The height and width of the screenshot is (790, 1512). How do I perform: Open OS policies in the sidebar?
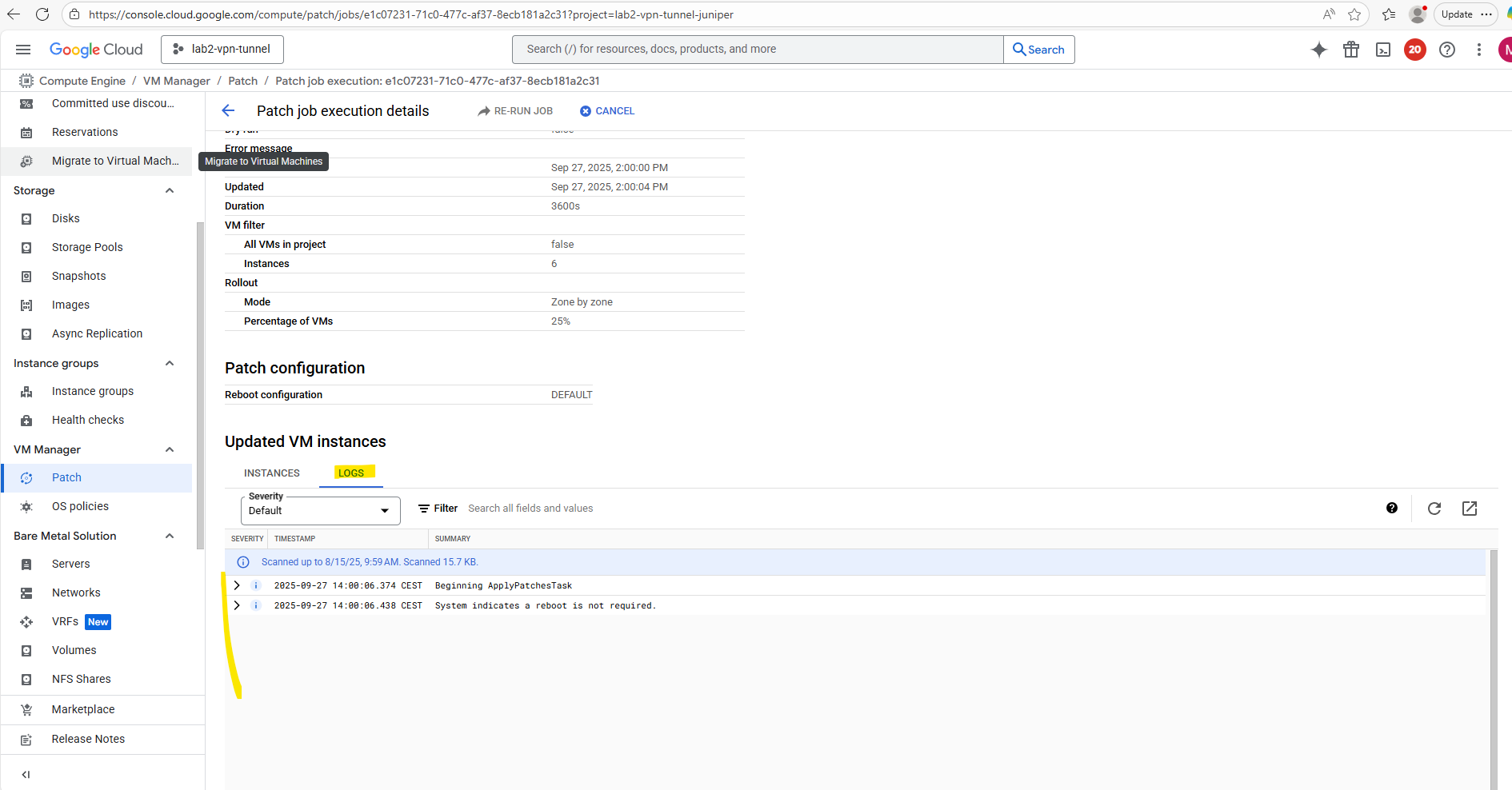pyautogui.click(x=97, y=507)
